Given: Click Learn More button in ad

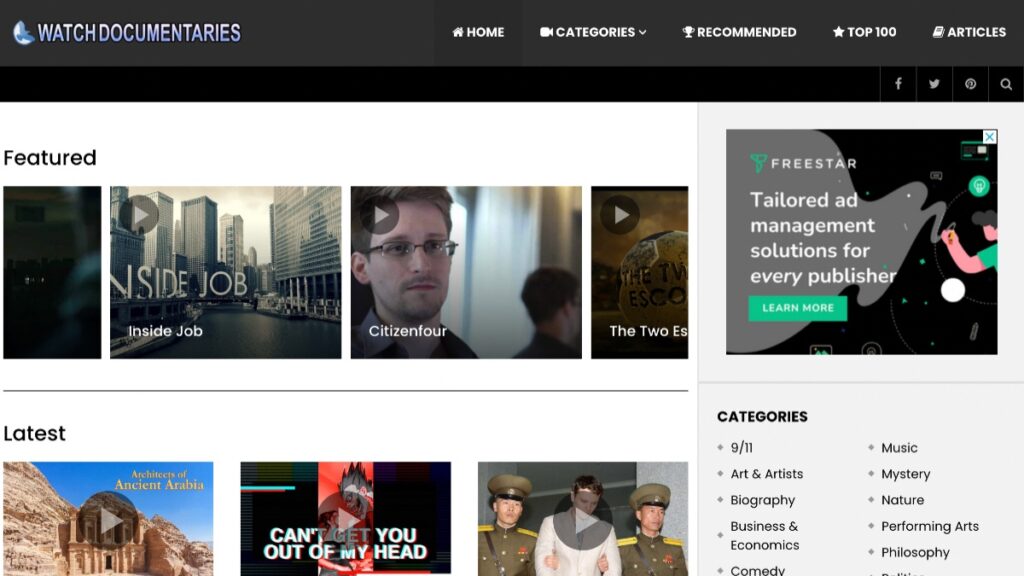Looking at the screenshot, I should coord(797,308).
